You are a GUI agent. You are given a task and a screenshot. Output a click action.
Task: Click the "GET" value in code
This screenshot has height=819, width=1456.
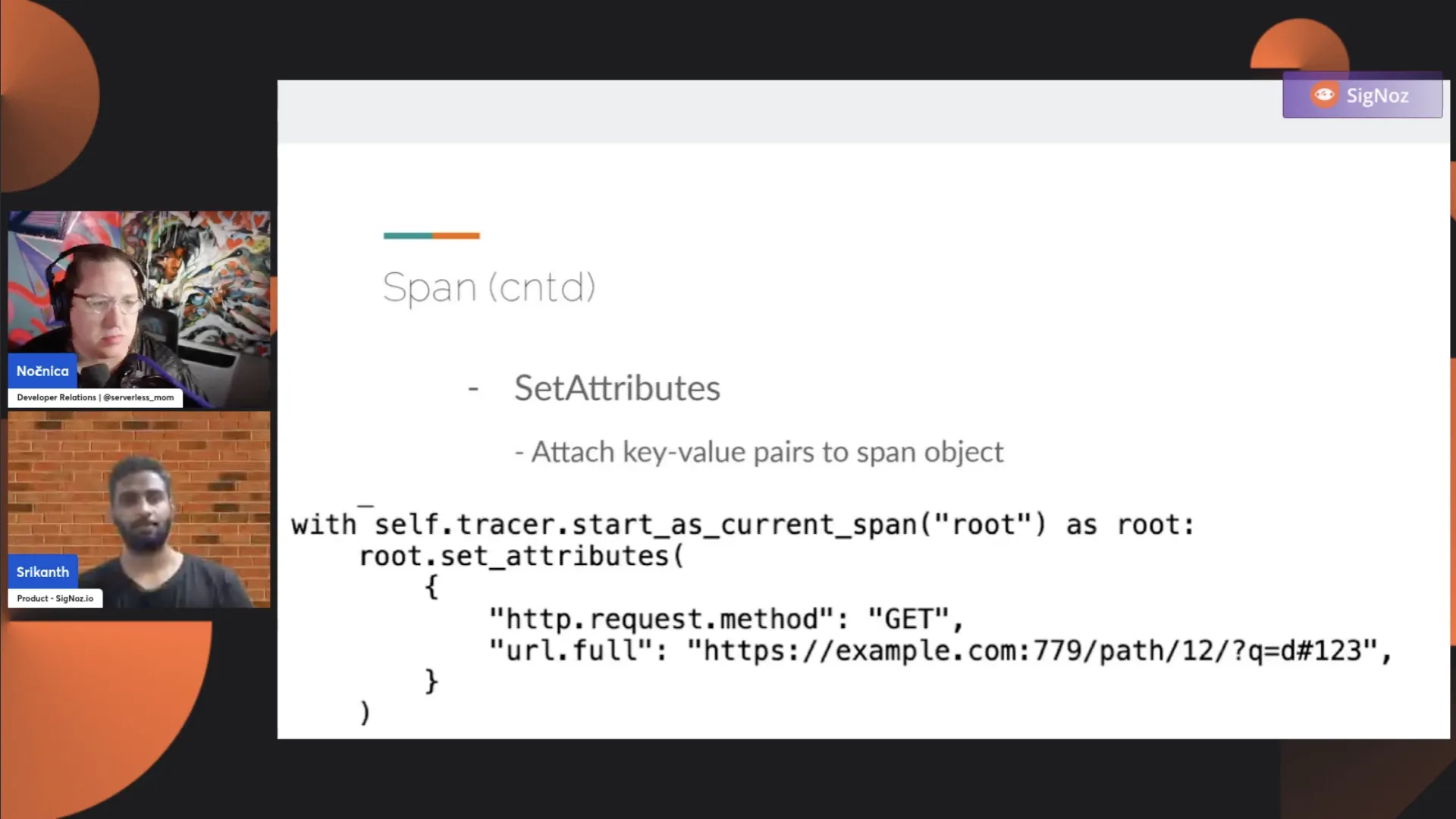coord(908,619)
